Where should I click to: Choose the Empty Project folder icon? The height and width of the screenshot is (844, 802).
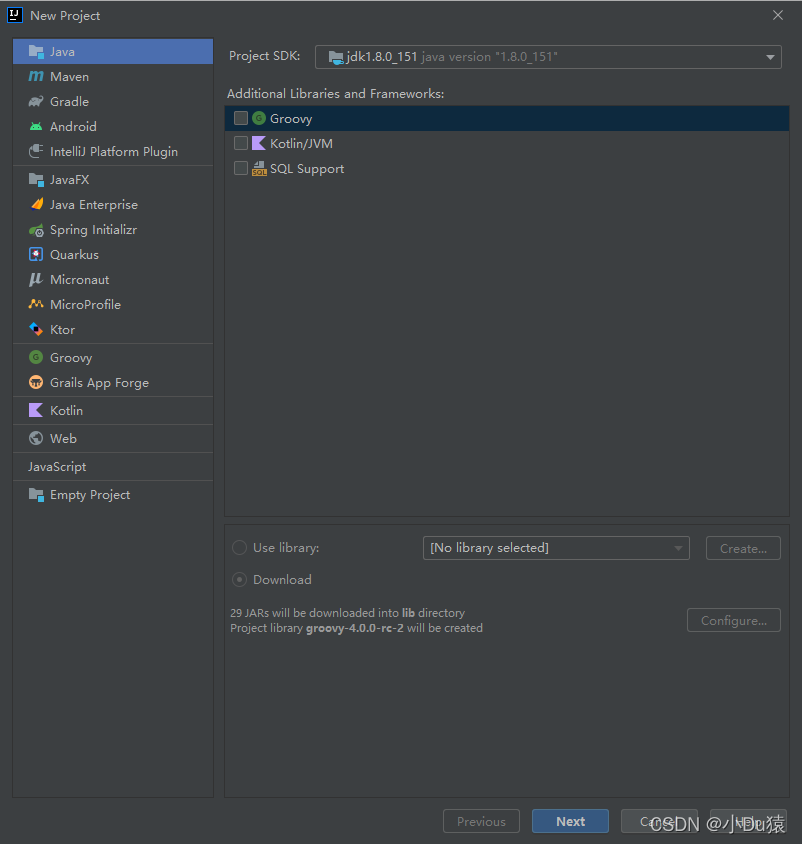[36, 495]
